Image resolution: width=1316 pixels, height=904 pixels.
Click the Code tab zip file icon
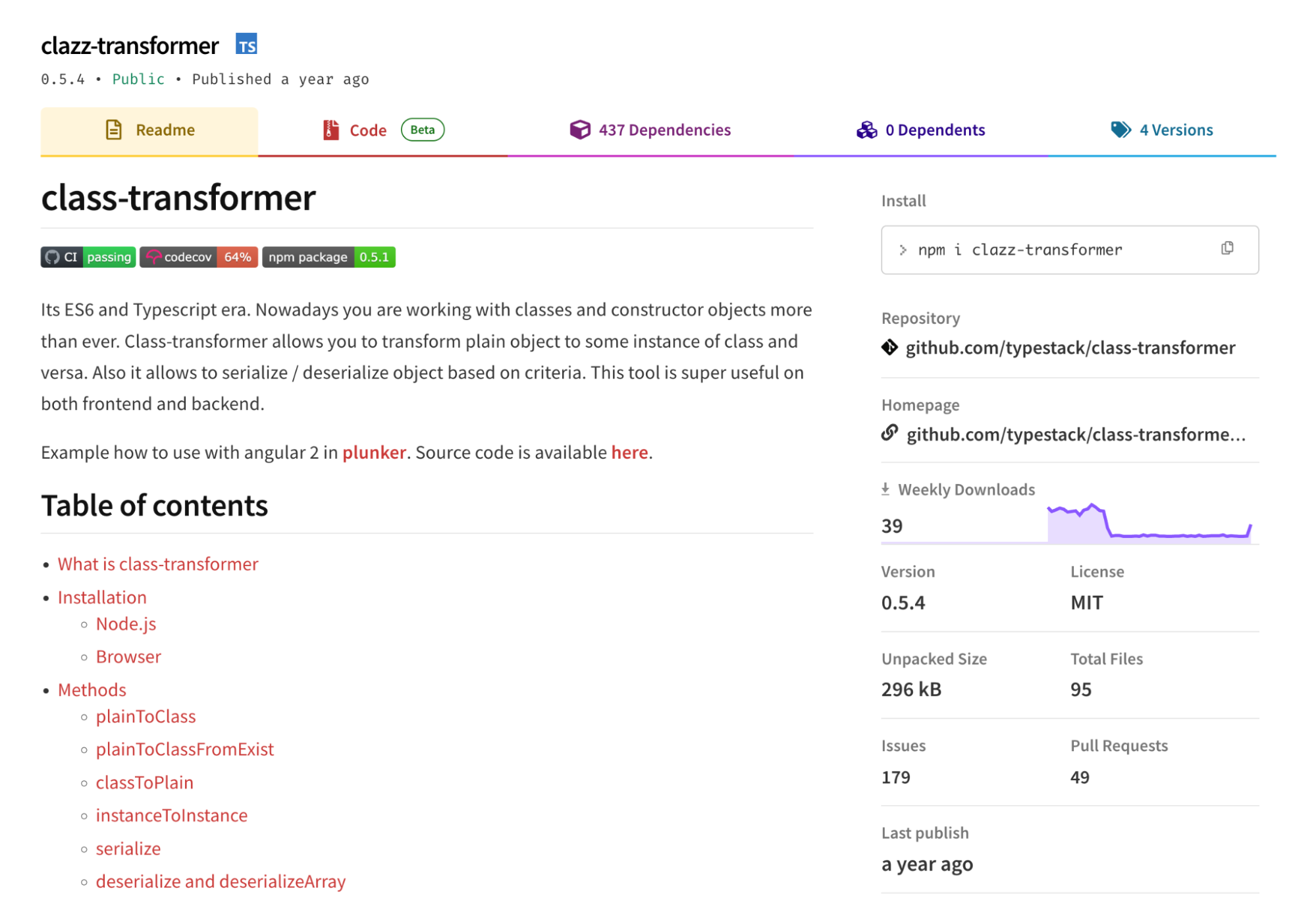click(330, 130)
